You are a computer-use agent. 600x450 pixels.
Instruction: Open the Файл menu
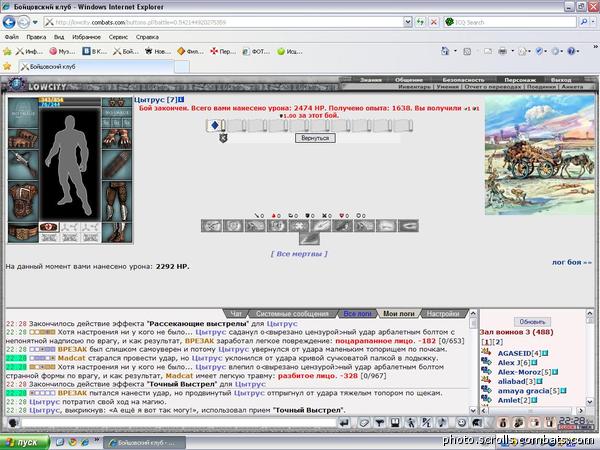pyautogui.click(x=11, y=37)
